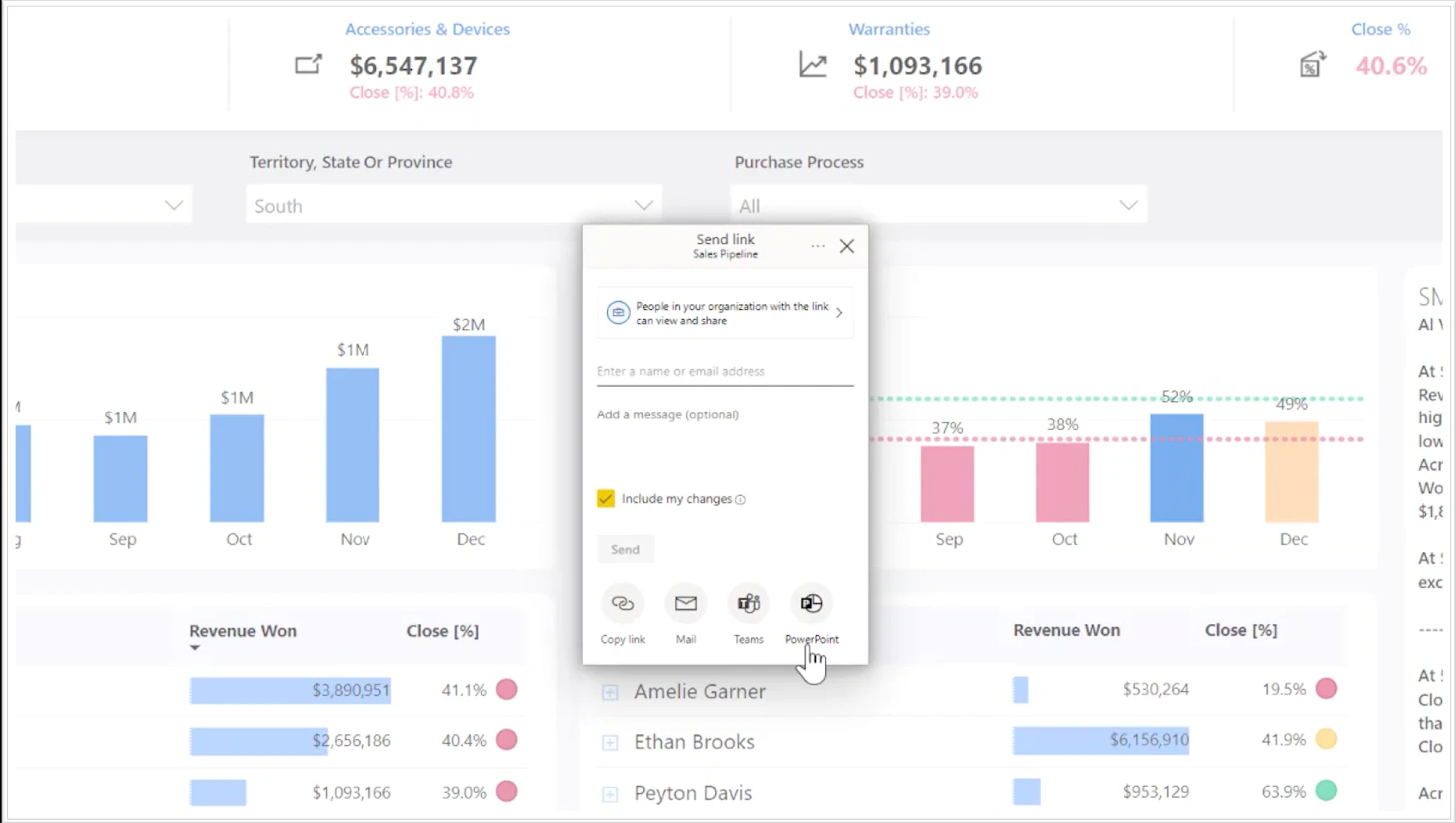
Task: Click the yellow status dot for Ethan Brooks
Action: [x=1326, y=739]
